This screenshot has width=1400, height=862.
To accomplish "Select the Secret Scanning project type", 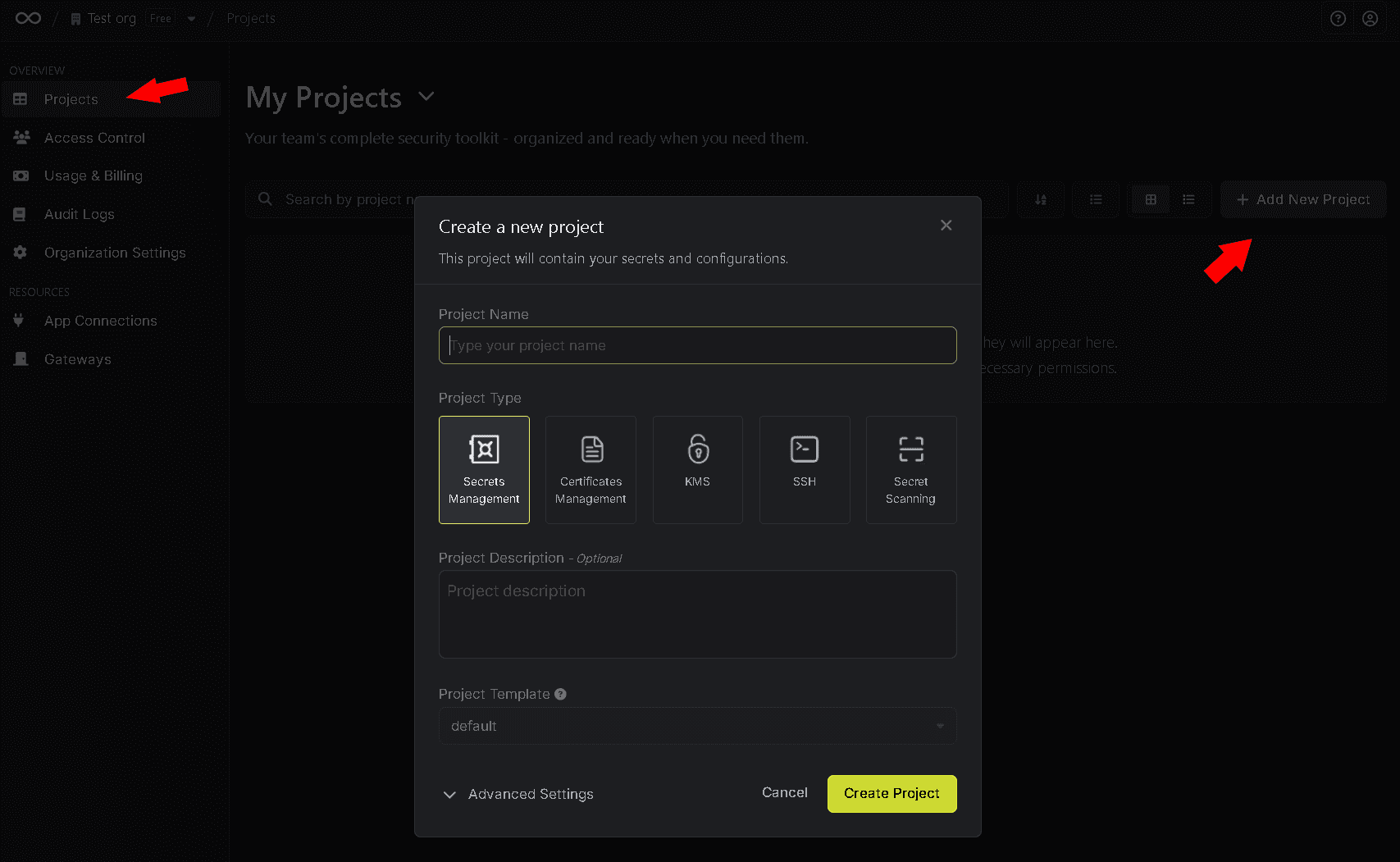I will [x=910, y=469].
